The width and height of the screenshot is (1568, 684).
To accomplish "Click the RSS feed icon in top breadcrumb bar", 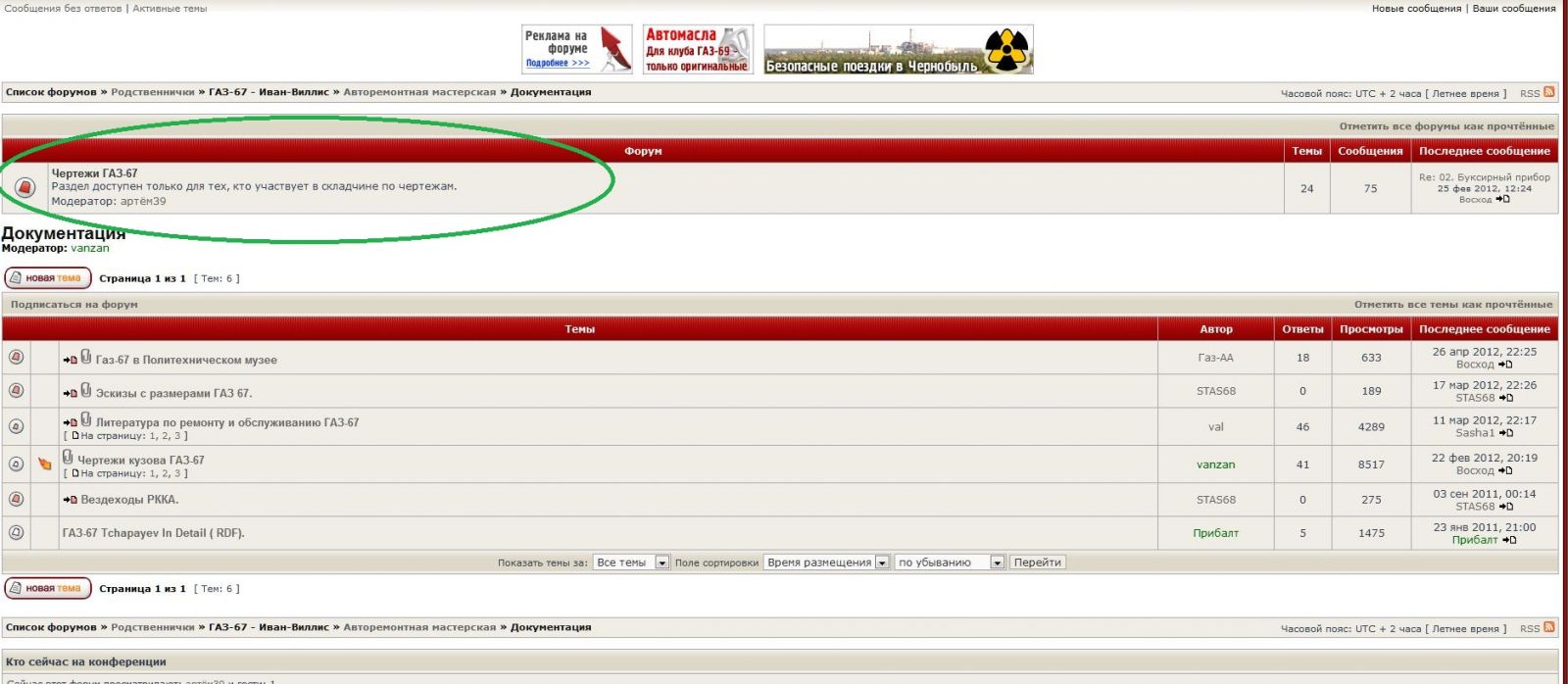I will pos(1548,92).
